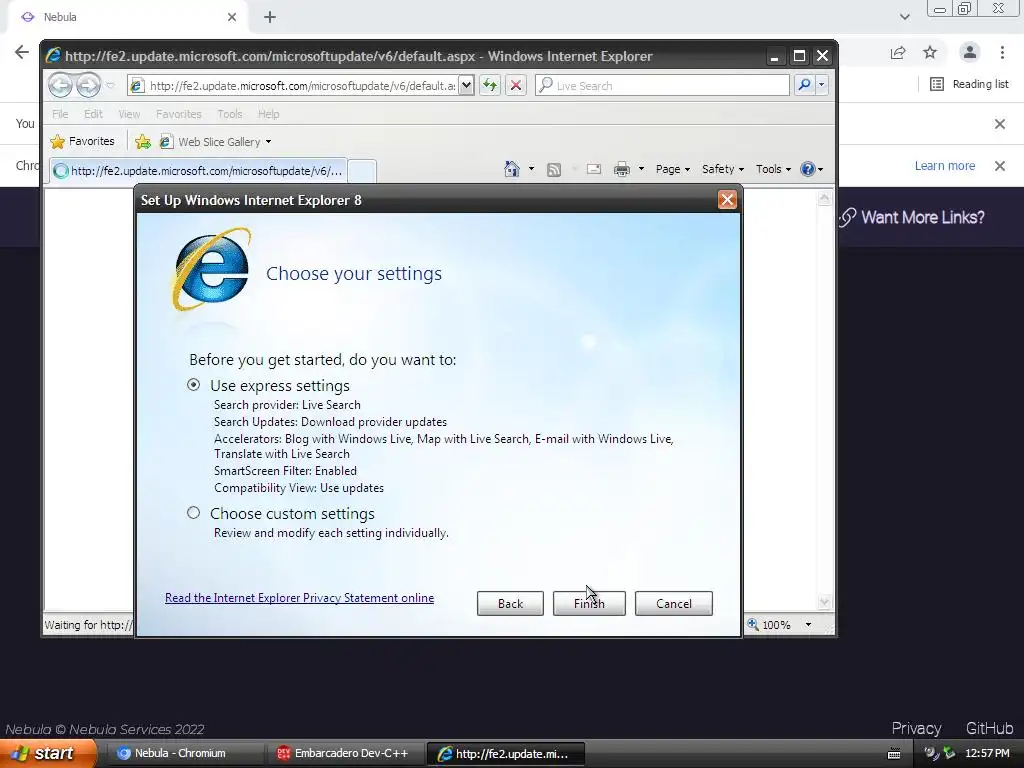Click the Live Search input box
Screen dimensions: 1024x768
662,86
